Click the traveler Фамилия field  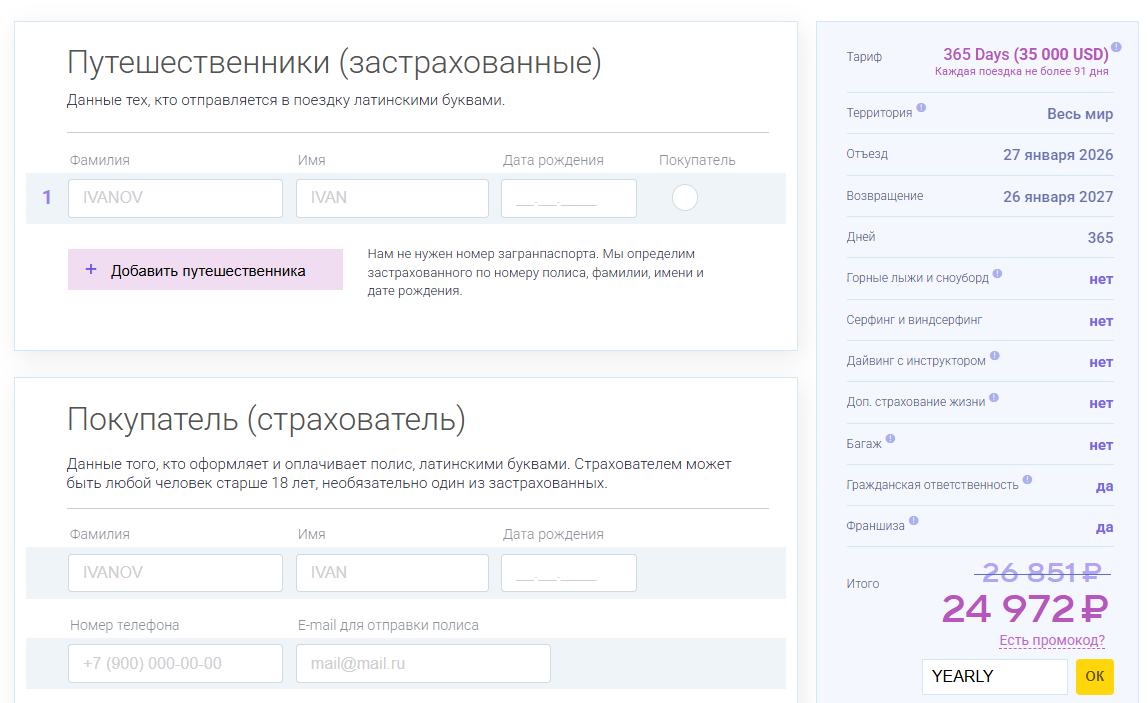coord(175,198)
